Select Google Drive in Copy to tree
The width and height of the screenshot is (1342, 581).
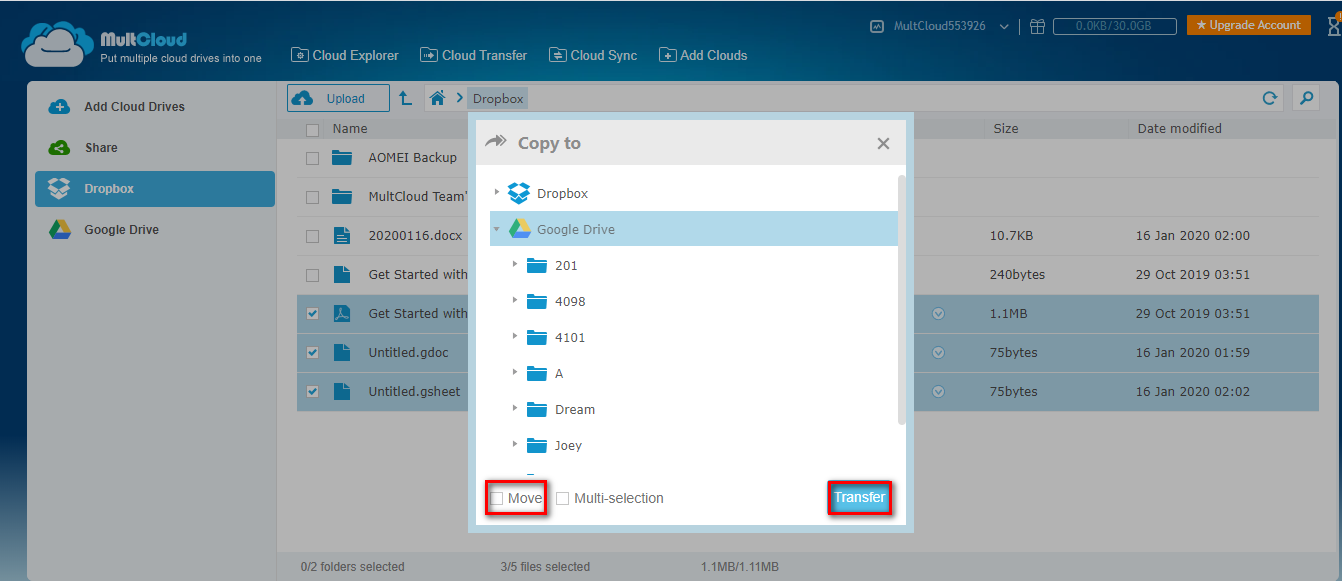[694, 229]
